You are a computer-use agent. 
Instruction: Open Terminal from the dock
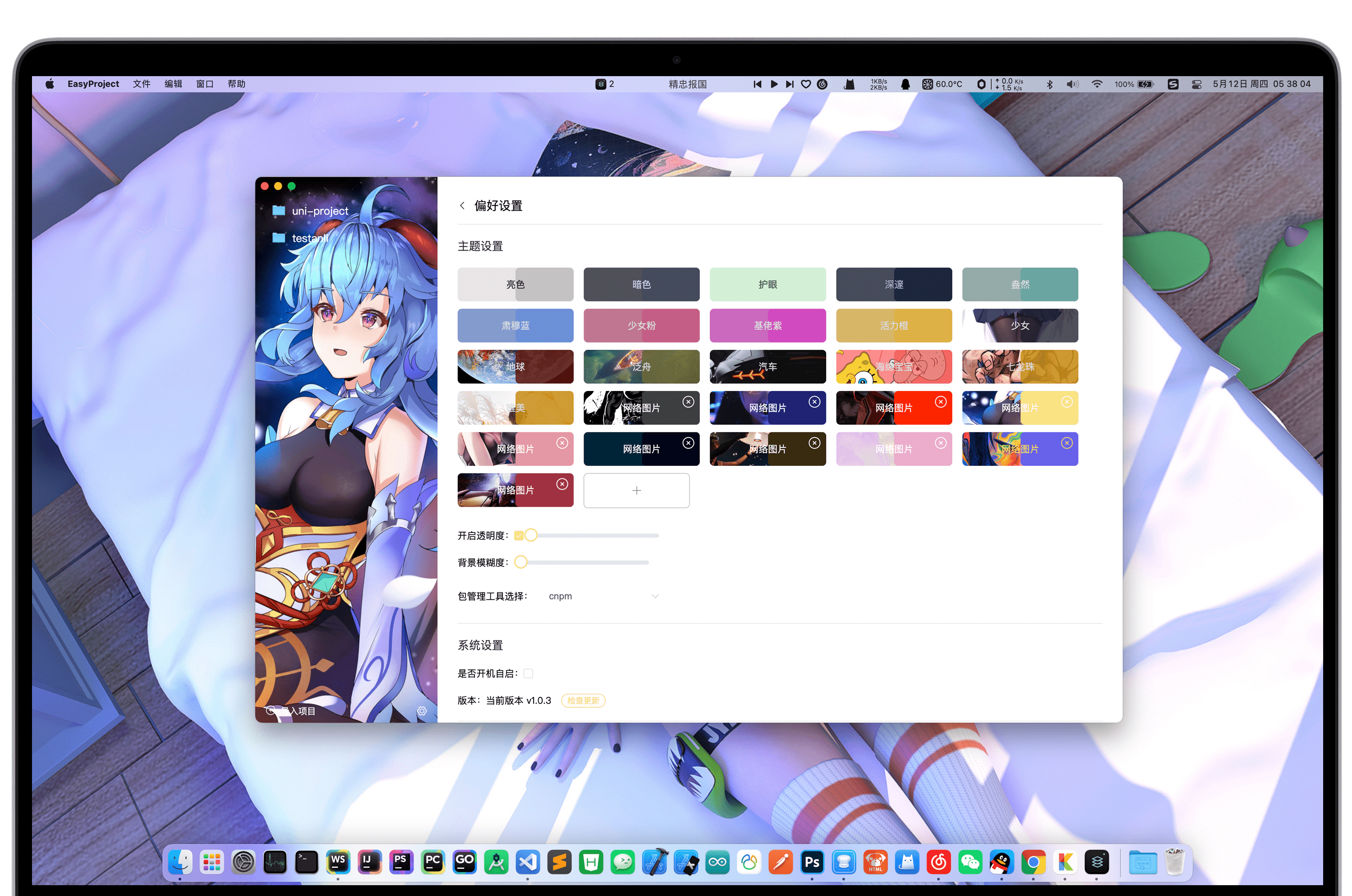pos(306,862)
